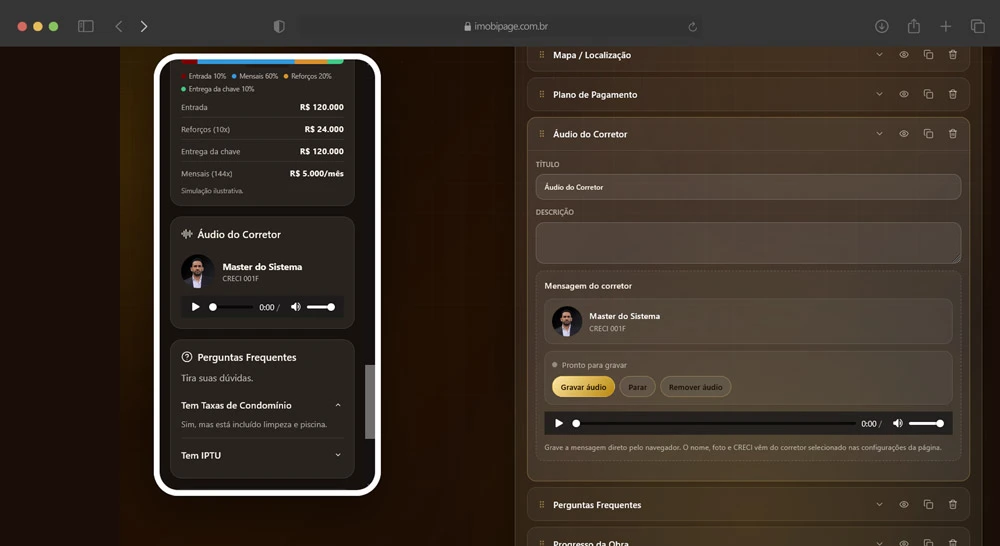Click the Perguntas Frequentes question mark icon
1000x546 pixels.
pos(187,357)
